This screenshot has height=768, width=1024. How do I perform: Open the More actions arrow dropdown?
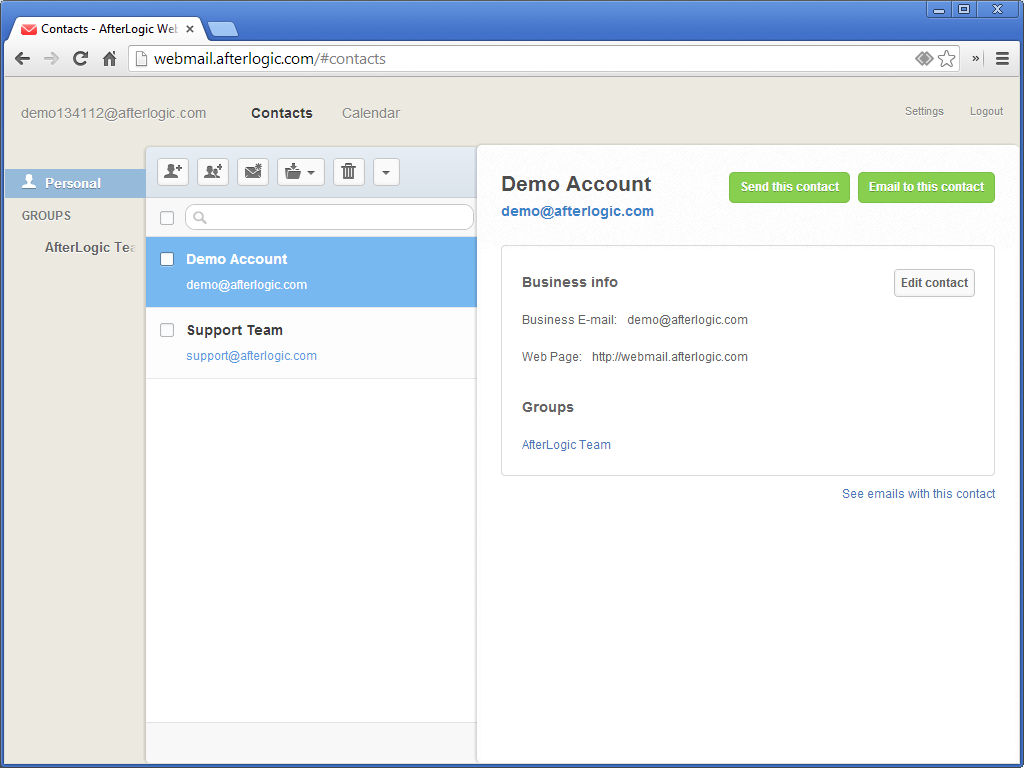[386, 172]
